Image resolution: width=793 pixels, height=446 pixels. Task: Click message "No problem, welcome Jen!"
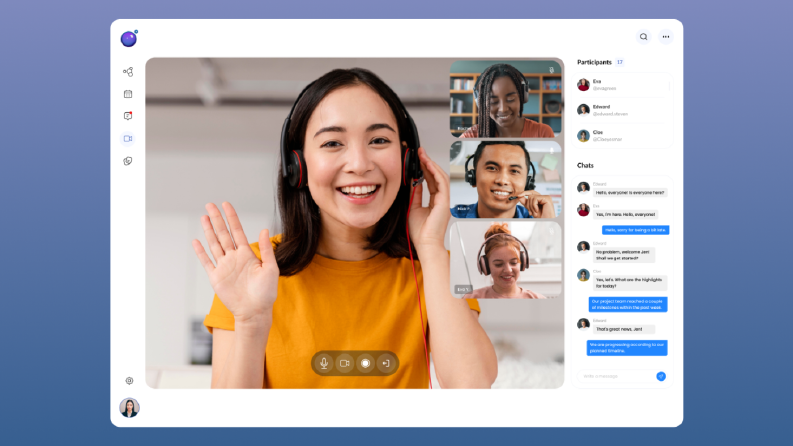tap(624, 255)
